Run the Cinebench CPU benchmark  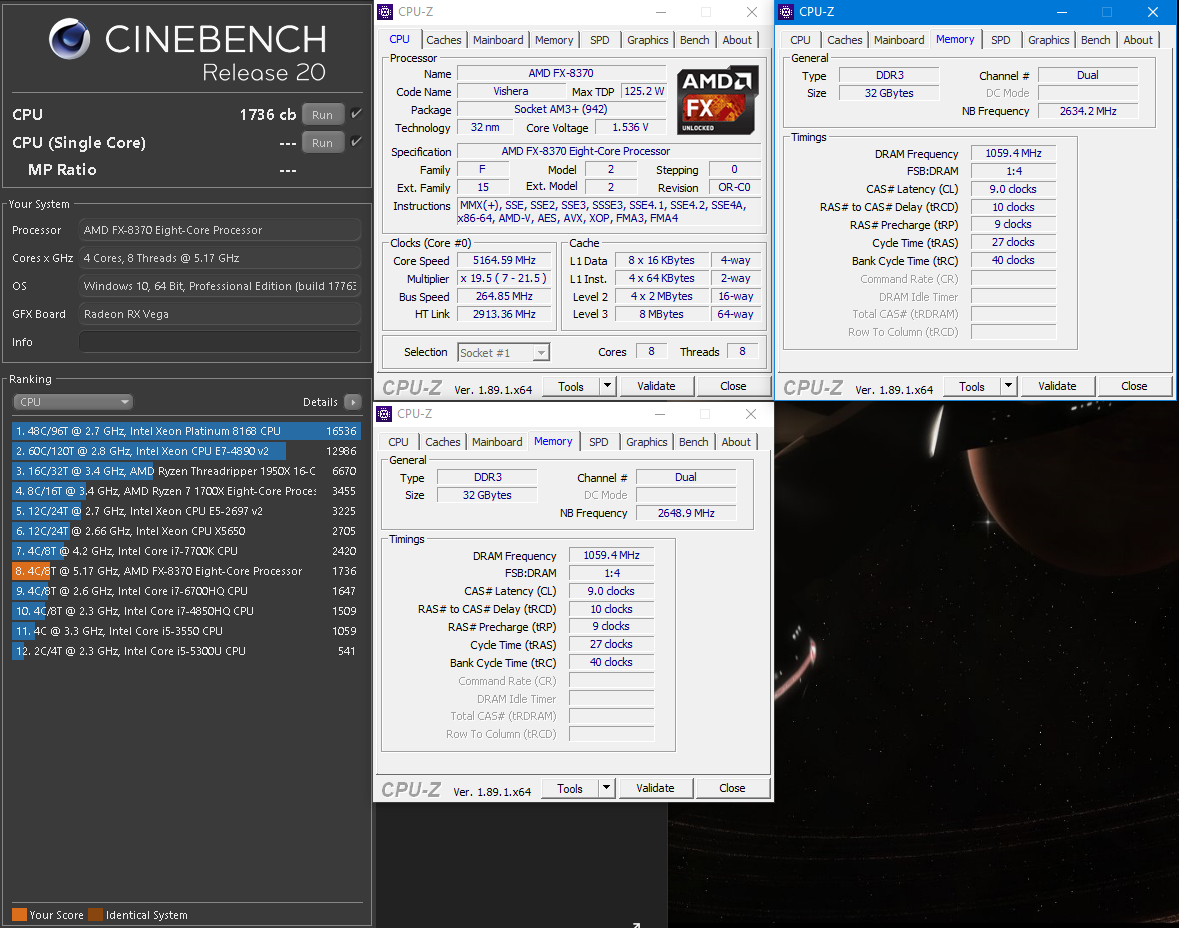(323, 114)
